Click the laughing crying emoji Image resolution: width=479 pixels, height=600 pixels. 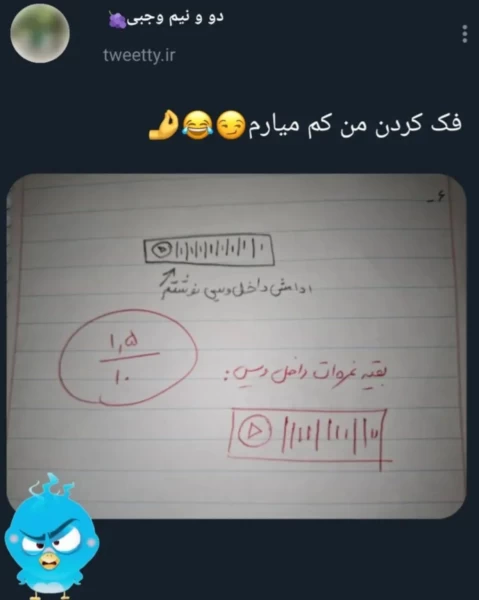coord(197,125)
